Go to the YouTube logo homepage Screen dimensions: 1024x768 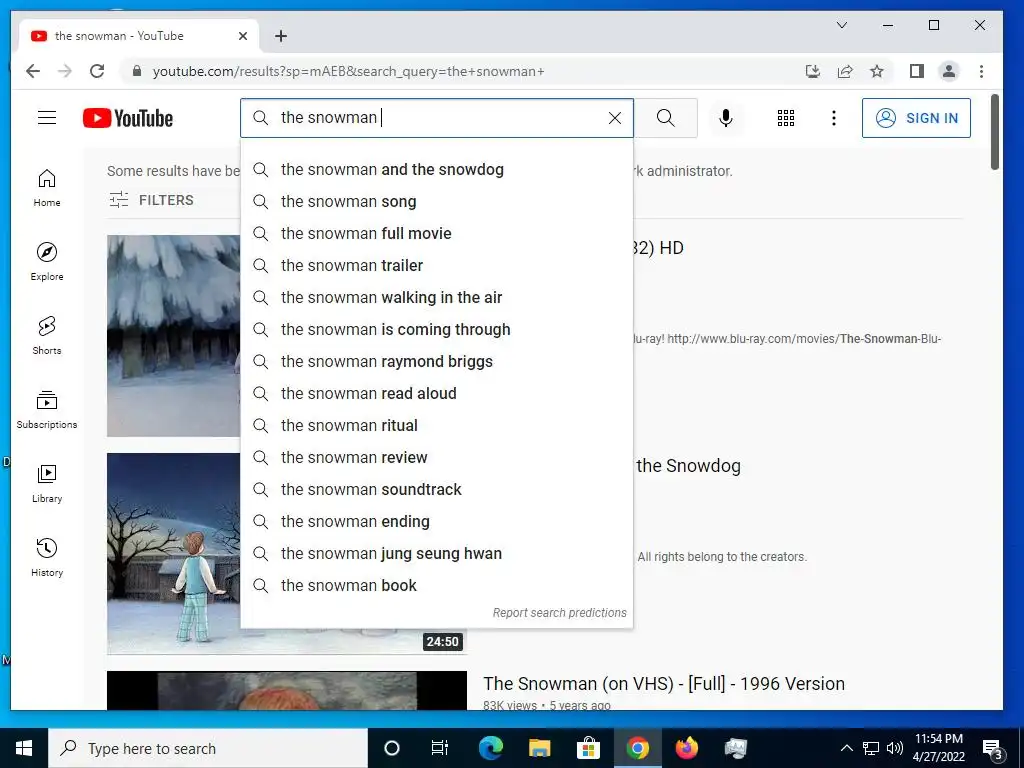pyautogui.click(x=128, y=118)
